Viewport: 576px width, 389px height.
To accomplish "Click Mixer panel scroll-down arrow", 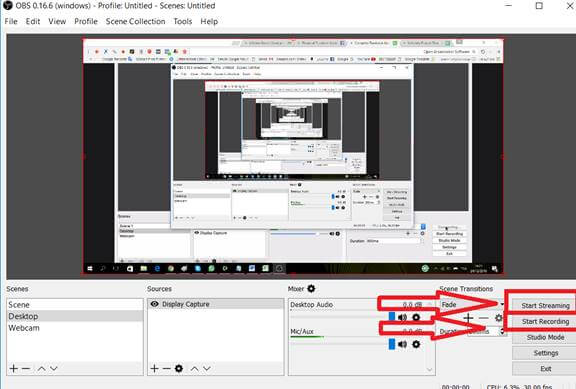I will coord(429,370).
